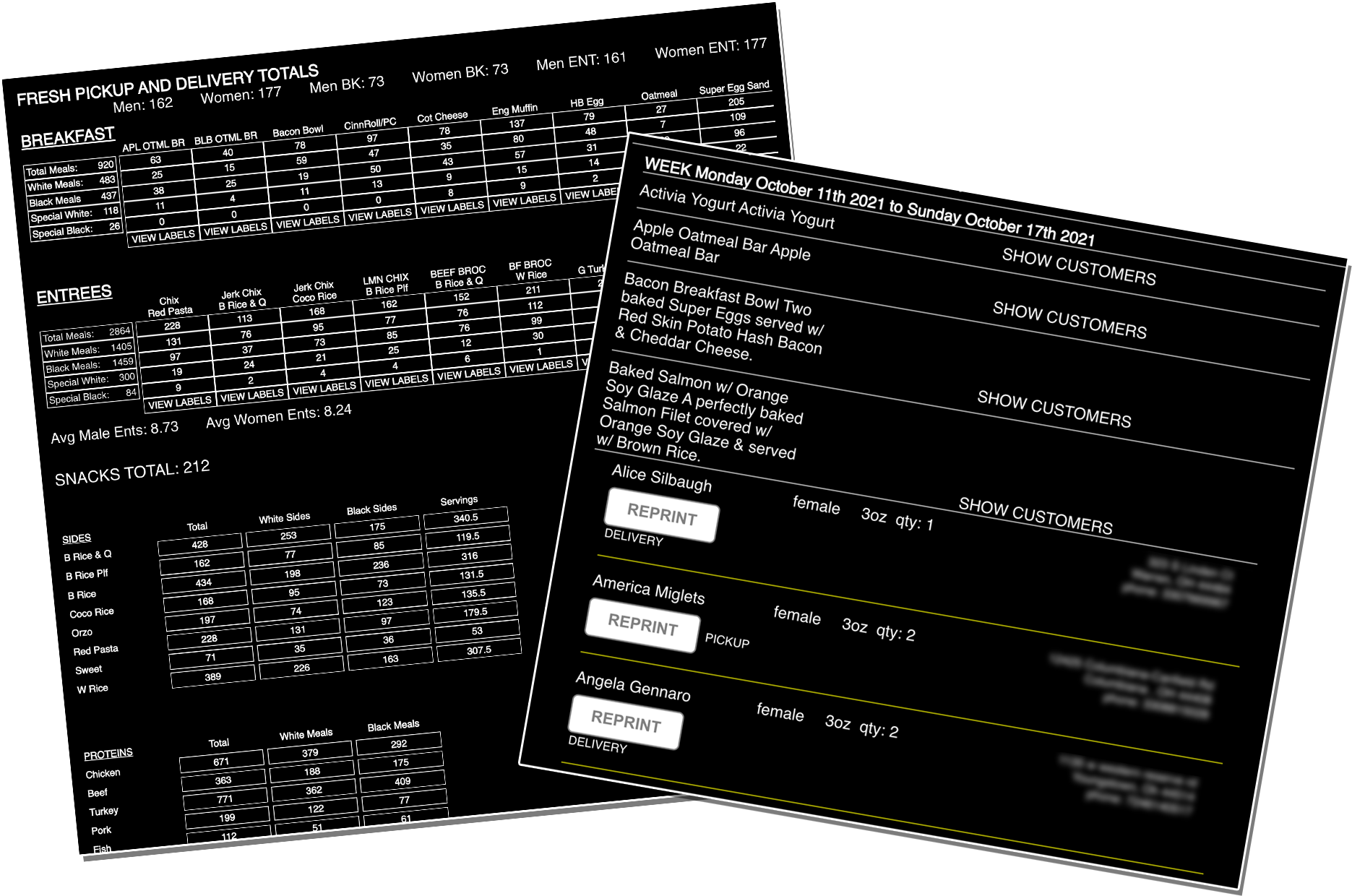Click VIEW LABELS under Bacon Bowl column
The width and height of the screenshot is (1352, 896).
(x=308, y=222)
